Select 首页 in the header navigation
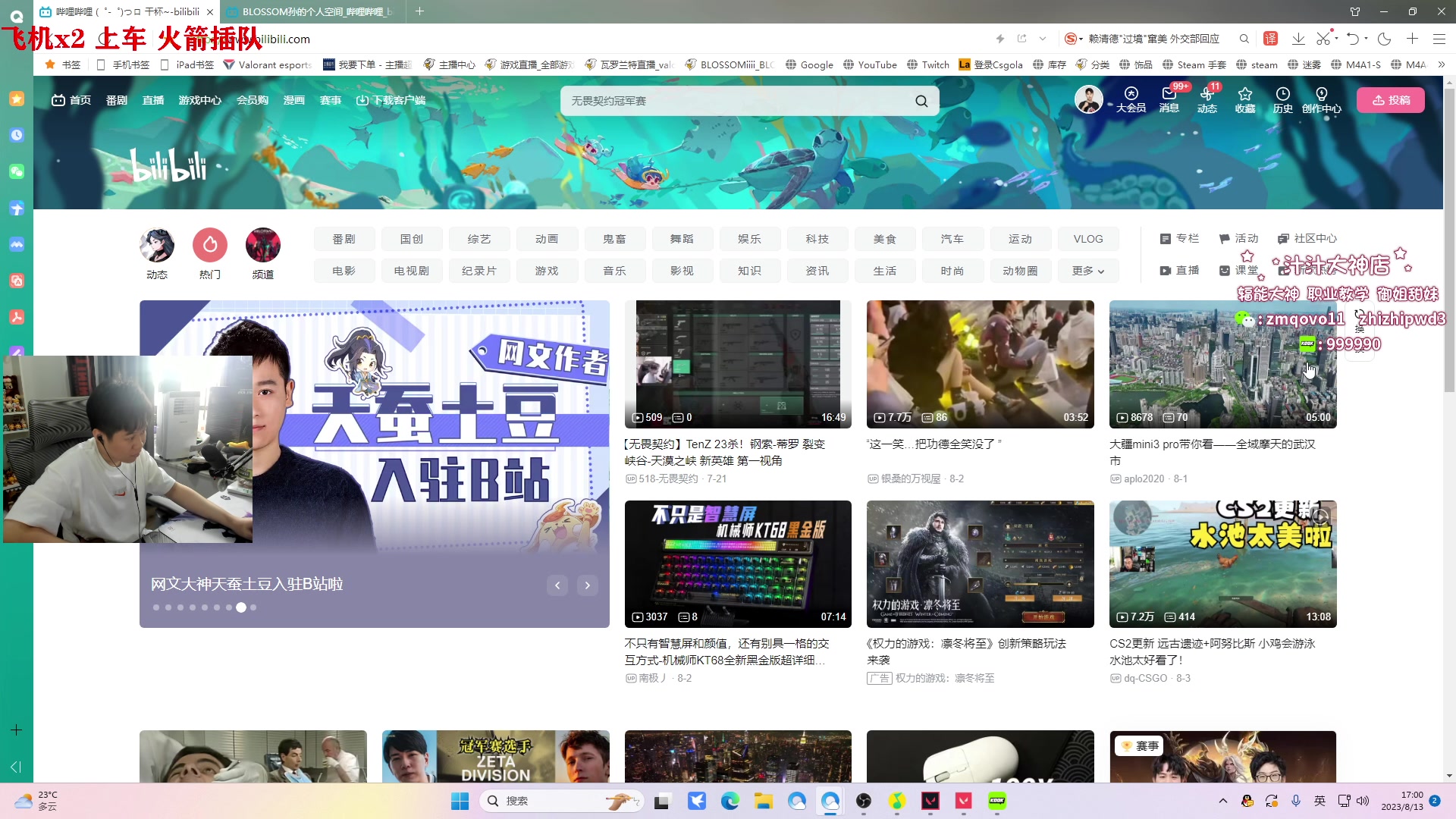 point(71,100)
